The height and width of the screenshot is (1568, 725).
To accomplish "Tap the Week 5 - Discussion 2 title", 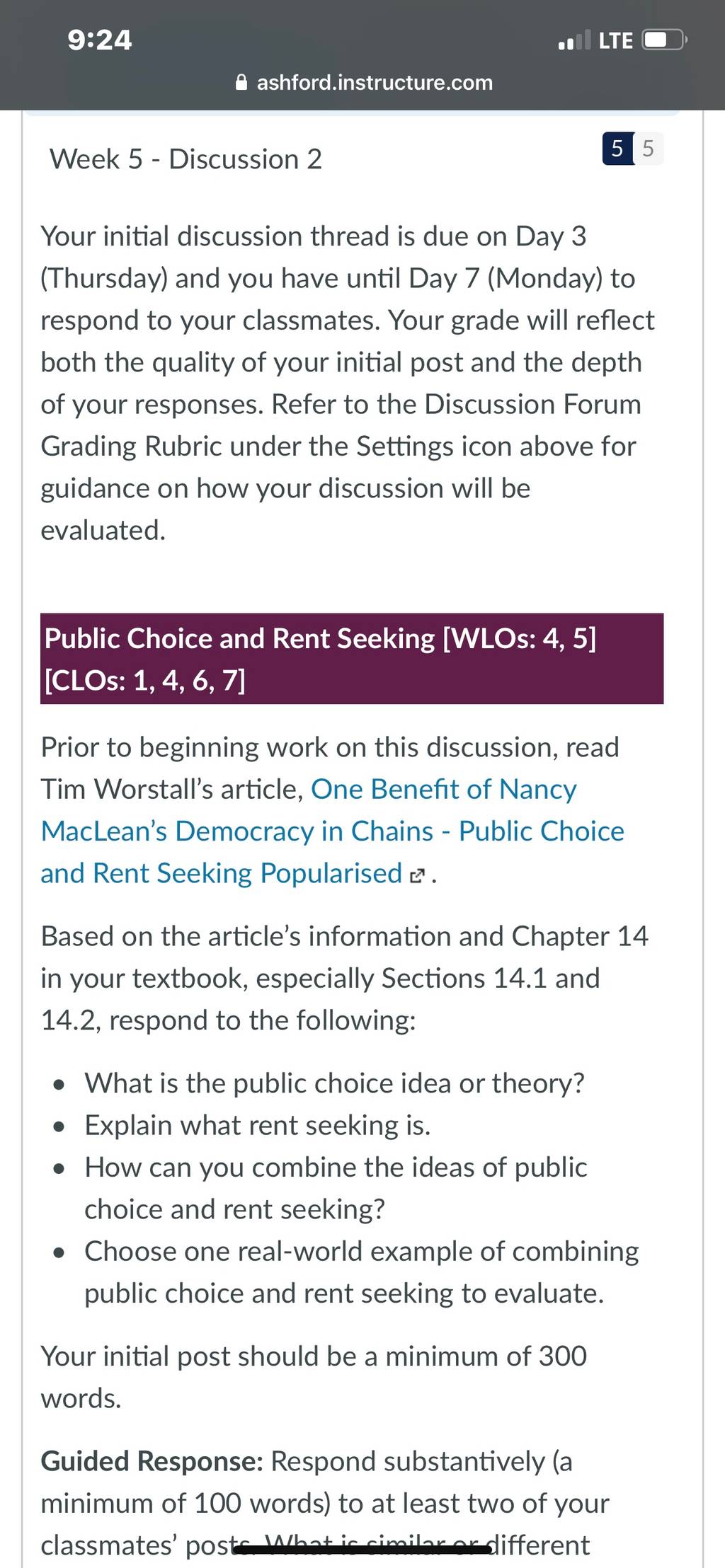I will (x=185, y=159).
